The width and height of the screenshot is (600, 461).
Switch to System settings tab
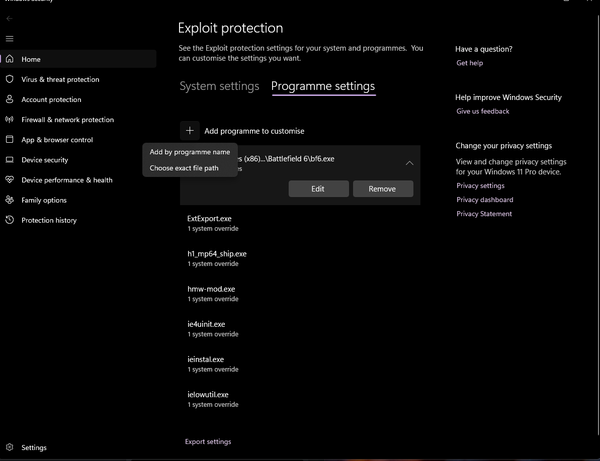pos(219,87)
